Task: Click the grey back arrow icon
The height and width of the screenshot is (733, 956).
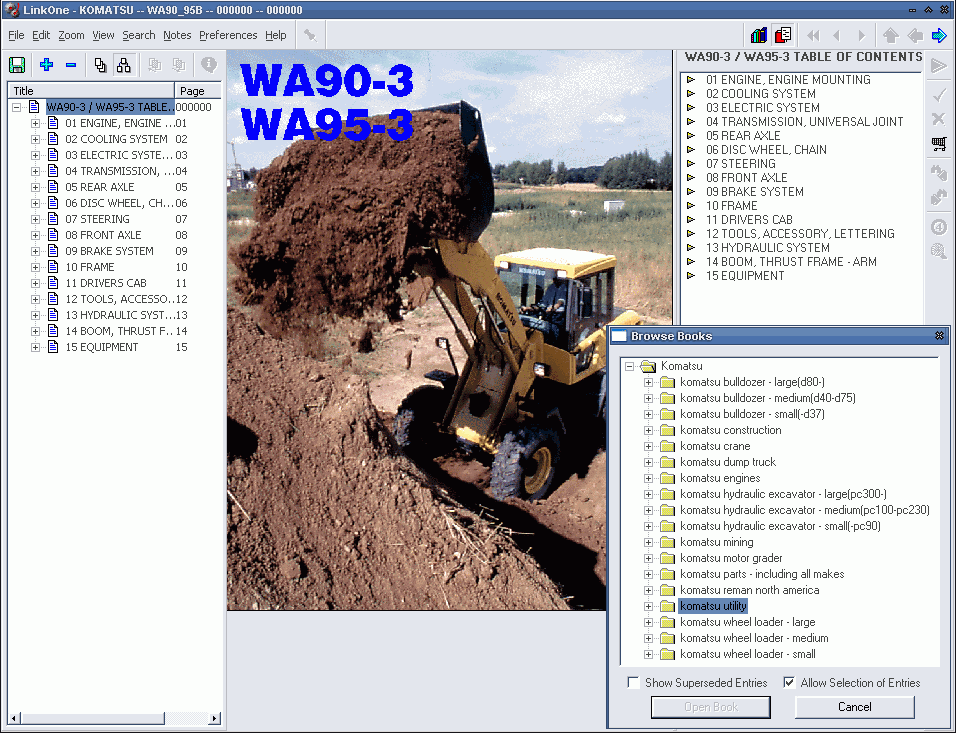Action: (x=915, y=35)
